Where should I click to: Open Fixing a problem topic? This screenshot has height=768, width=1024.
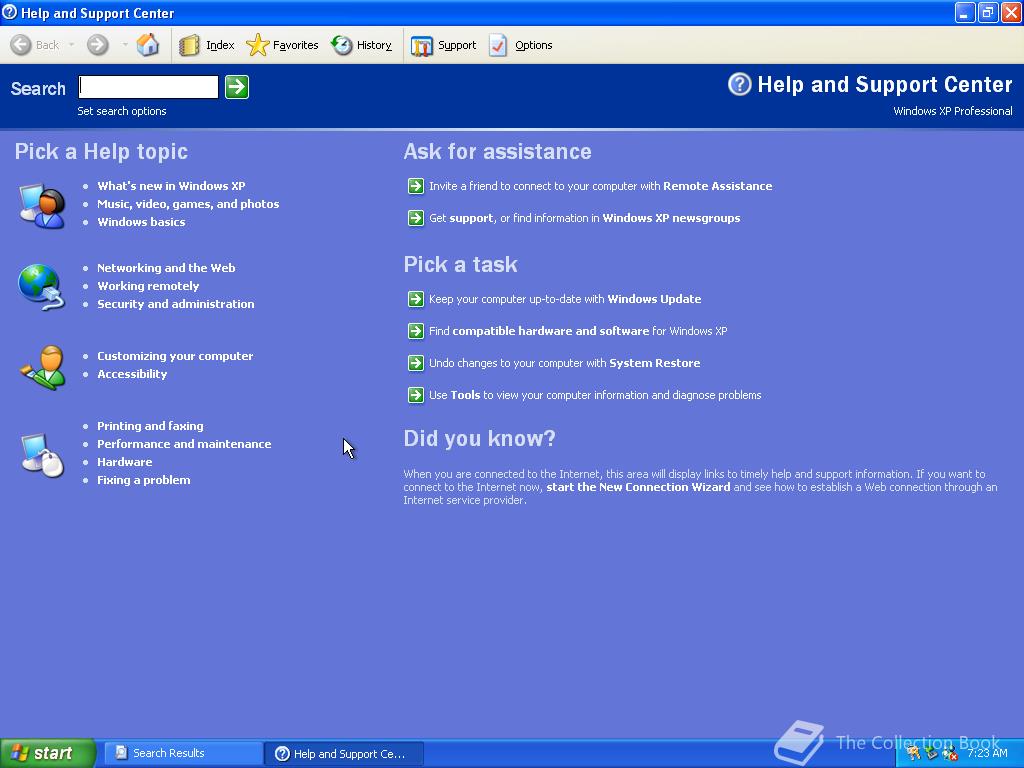pyautogui.click(x=144, y=480)
